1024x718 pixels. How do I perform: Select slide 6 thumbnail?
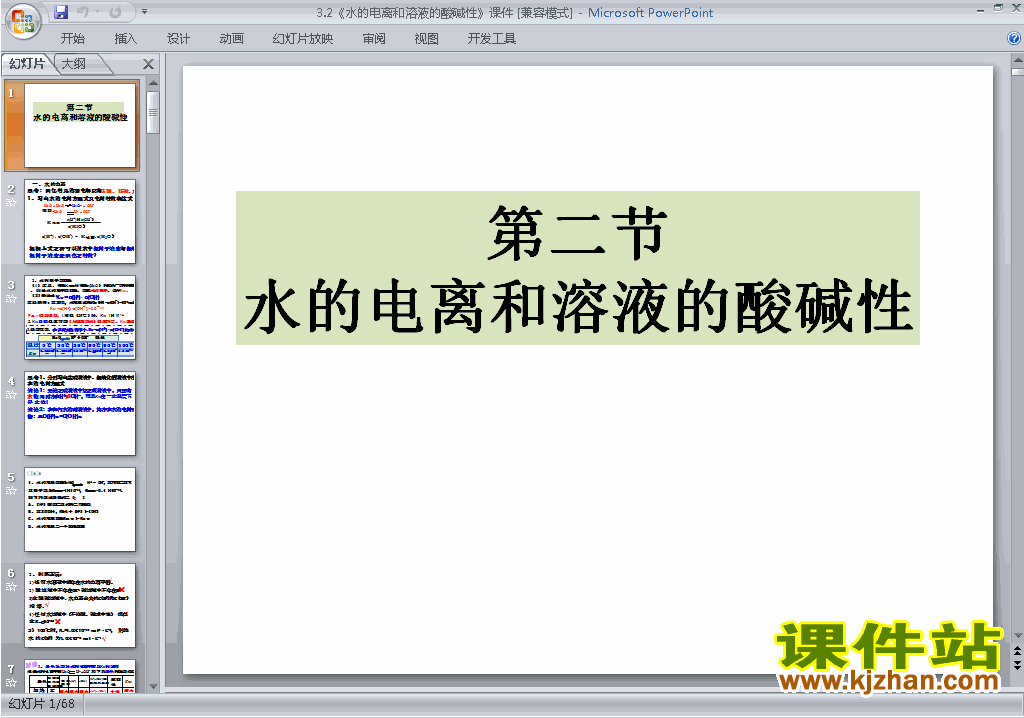coord(80,606)
